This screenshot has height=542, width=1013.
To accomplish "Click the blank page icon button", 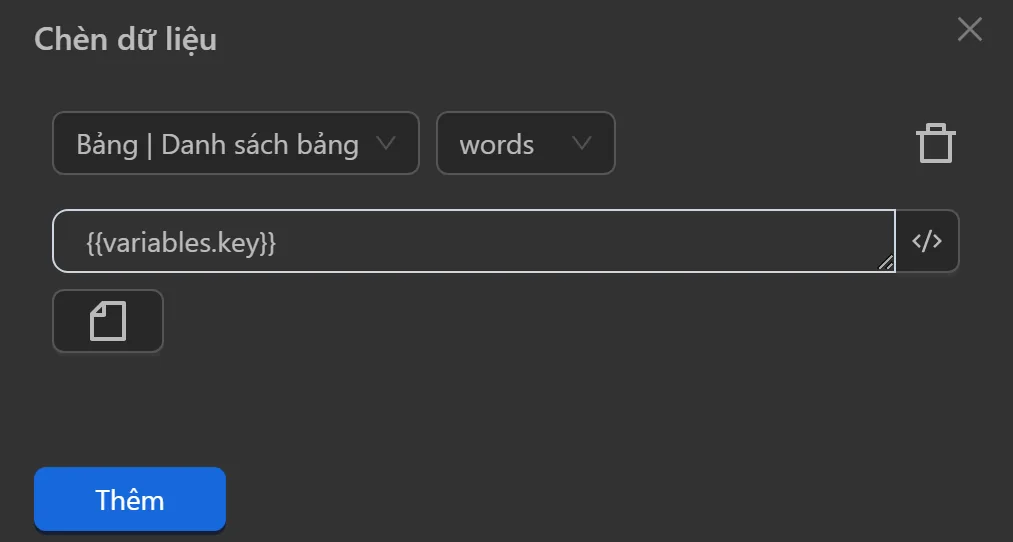I will (x=108, y=321).
